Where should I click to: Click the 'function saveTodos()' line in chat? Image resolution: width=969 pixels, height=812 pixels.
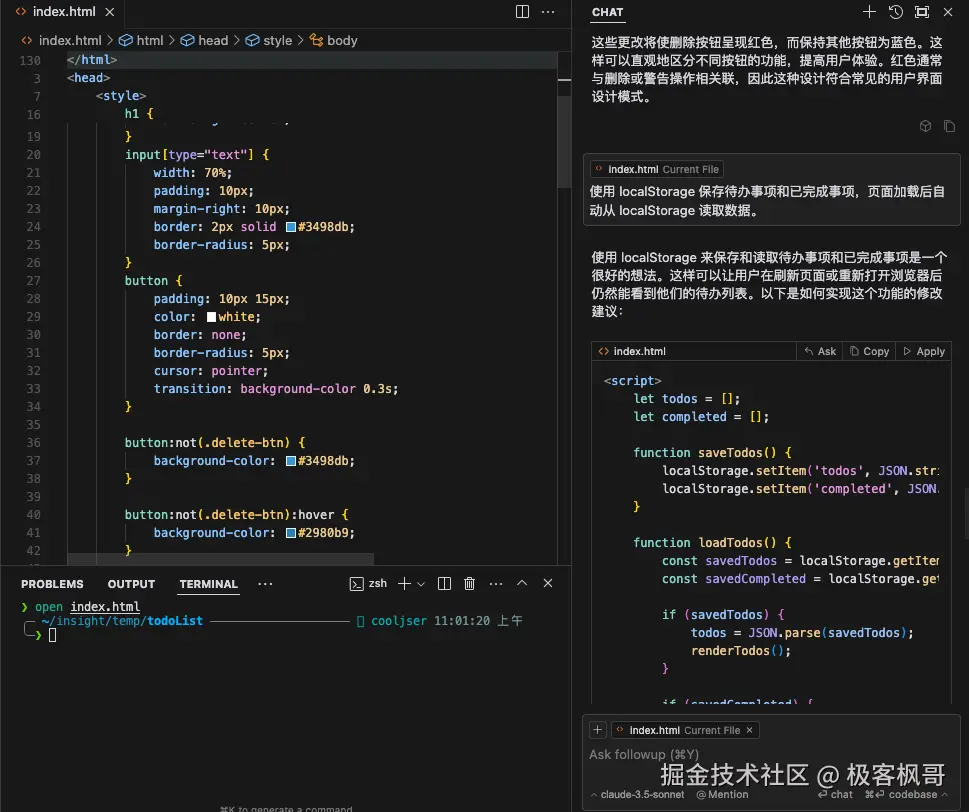(712, 452)
